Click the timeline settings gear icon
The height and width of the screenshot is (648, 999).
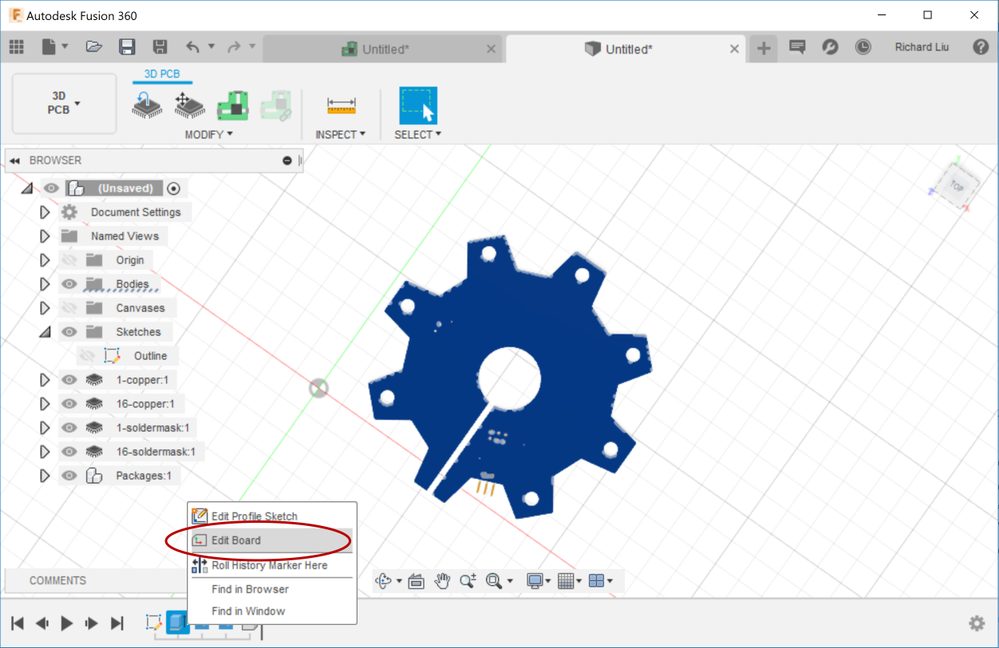click(976, 623)
